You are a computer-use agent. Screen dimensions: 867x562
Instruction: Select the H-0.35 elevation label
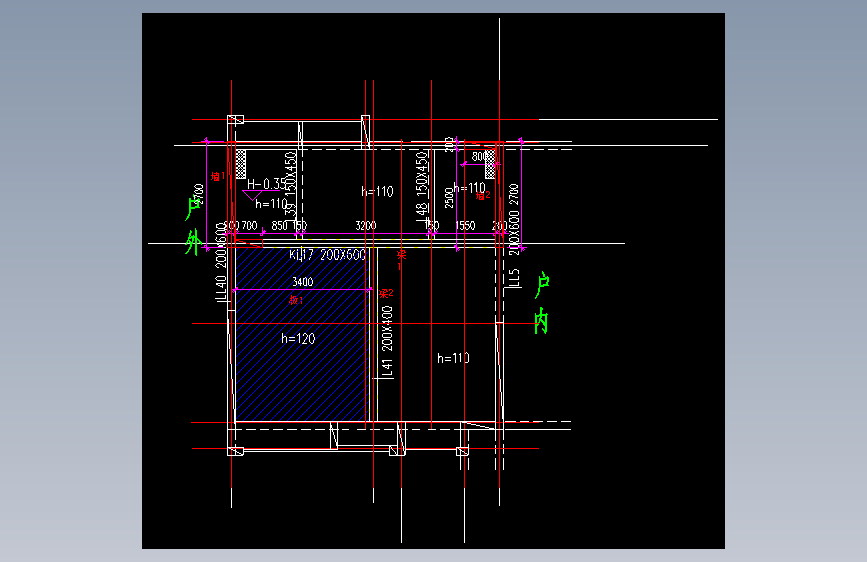[x=266, y=184]
